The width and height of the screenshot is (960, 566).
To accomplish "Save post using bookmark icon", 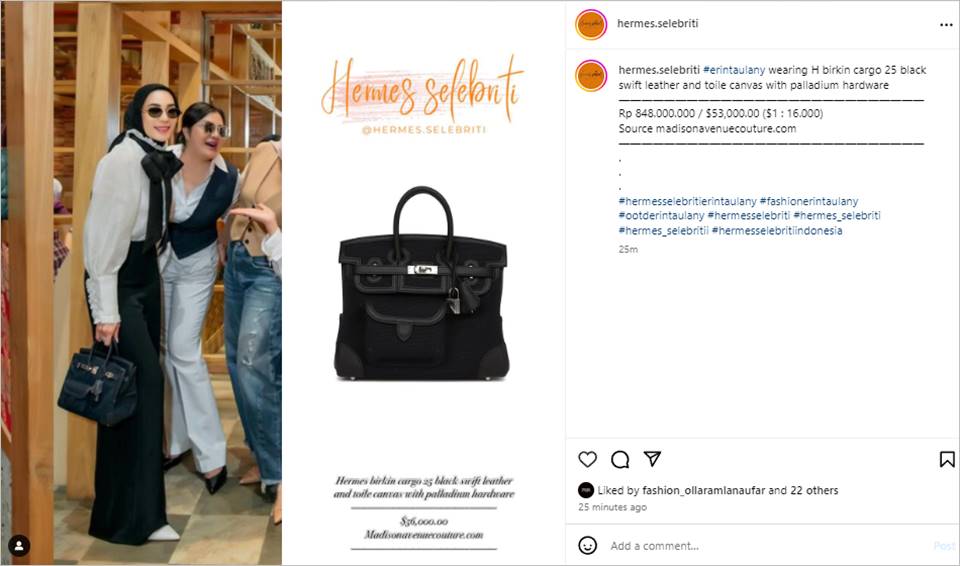I will click(947, 459).
